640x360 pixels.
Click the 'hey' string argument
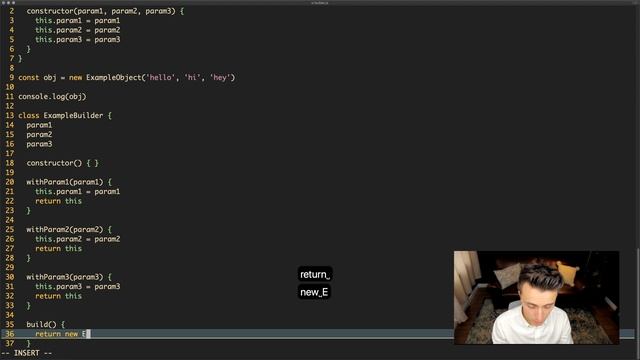point(220,78)
